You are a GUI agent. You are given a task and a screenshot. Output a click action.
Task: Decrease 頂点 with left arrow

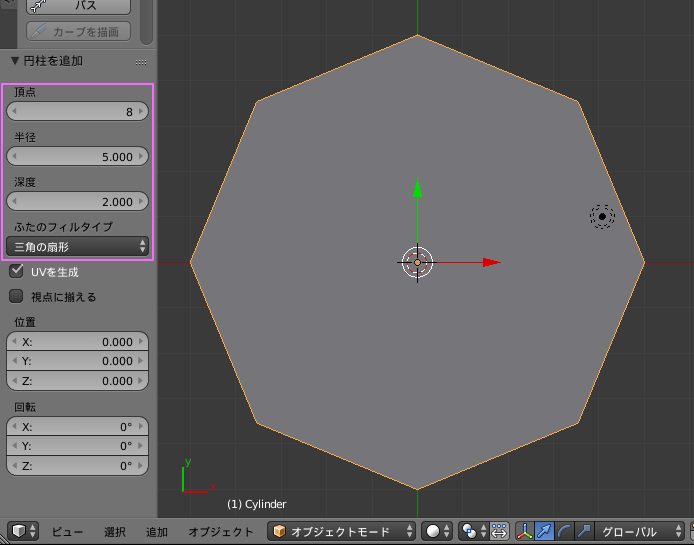pyautogui.click(x=14, y=111)
